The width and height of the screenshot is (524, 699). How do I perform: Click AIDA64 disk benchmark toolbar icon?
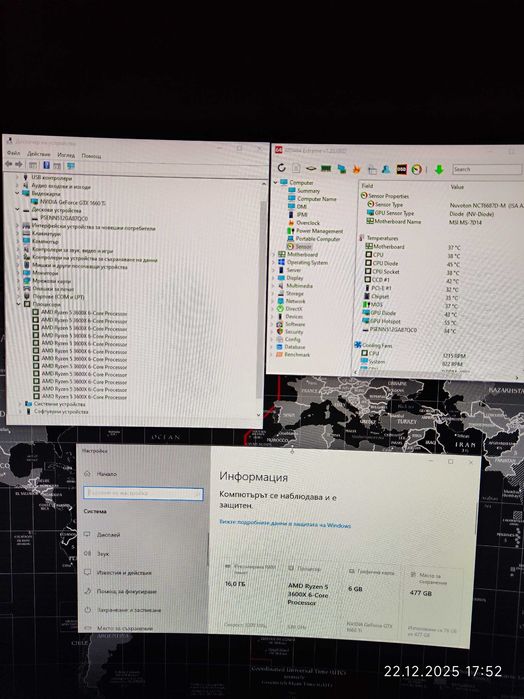pyautogui.click(x=311, y=169)
